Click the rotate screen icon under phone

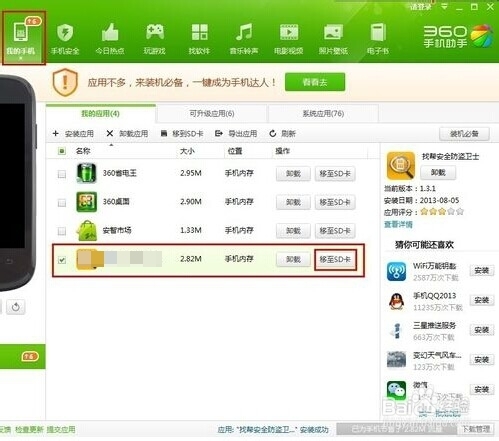tap(16, 307)
